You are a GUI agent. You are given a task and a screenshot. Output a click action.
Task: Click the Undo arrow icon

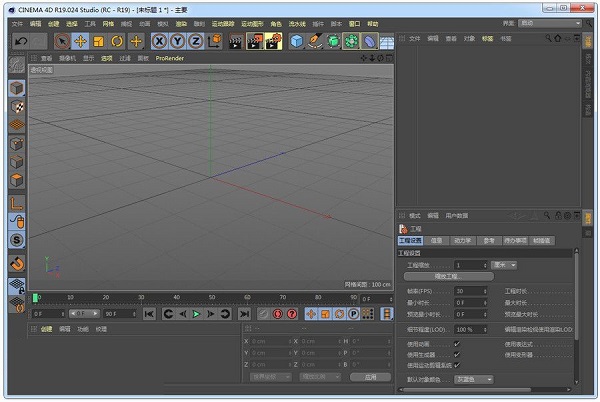(x=22, y=41)
